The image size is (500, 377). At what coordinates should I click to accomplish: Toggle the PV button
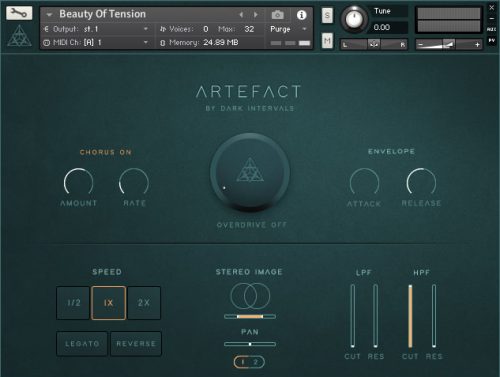(492, 41)
